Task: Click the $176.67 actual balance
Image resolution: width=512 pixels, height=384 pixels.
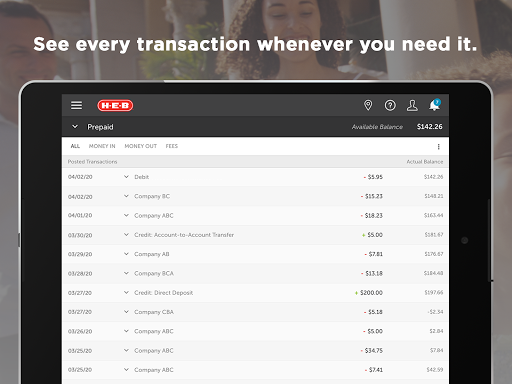Action: [434, 254]
